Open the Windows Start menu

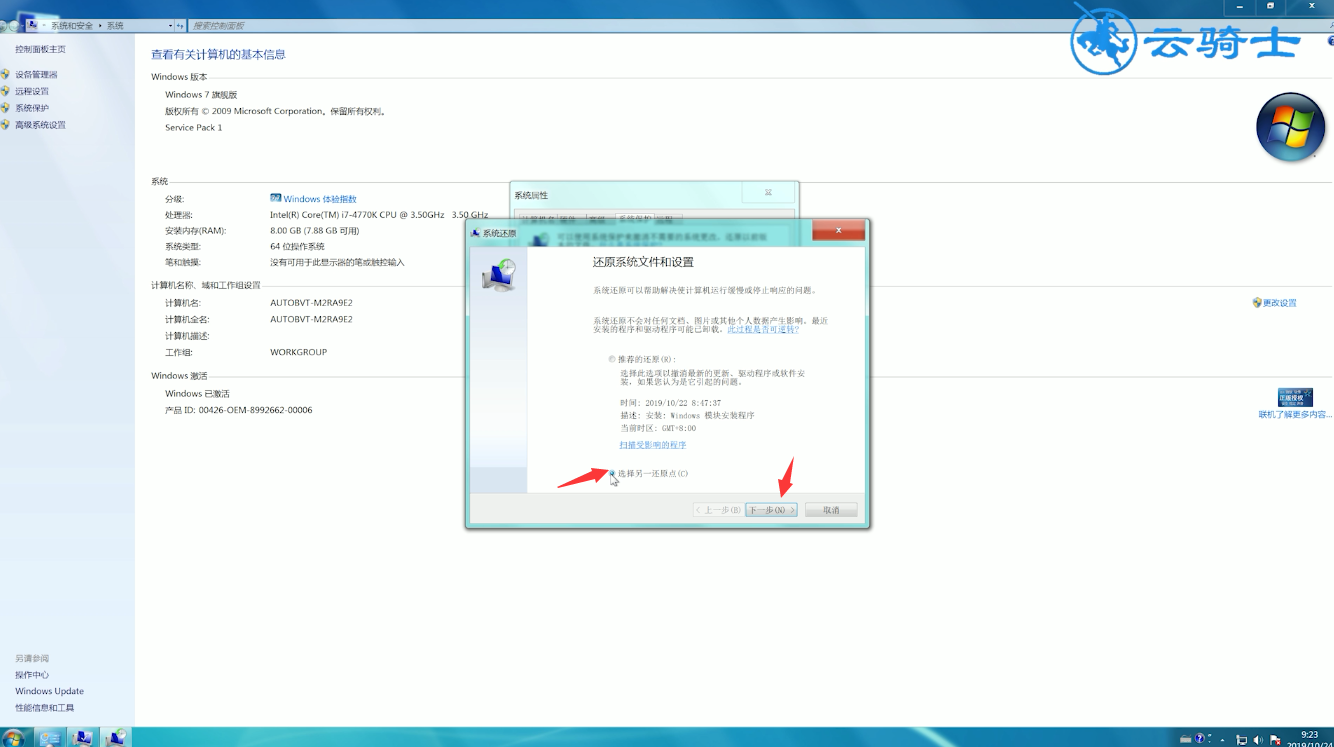click(13, 738)
